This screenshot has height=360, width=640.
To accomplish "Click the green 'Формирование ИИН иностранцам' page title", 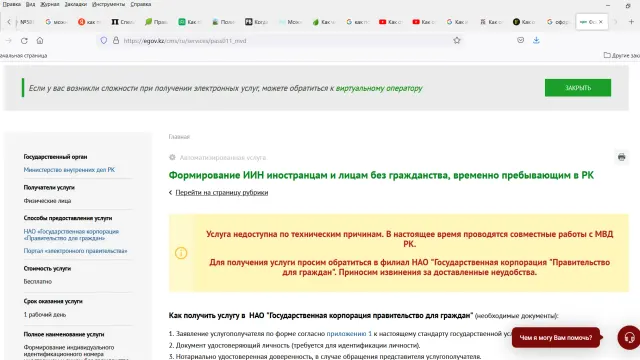I will (x=381, y=175).
